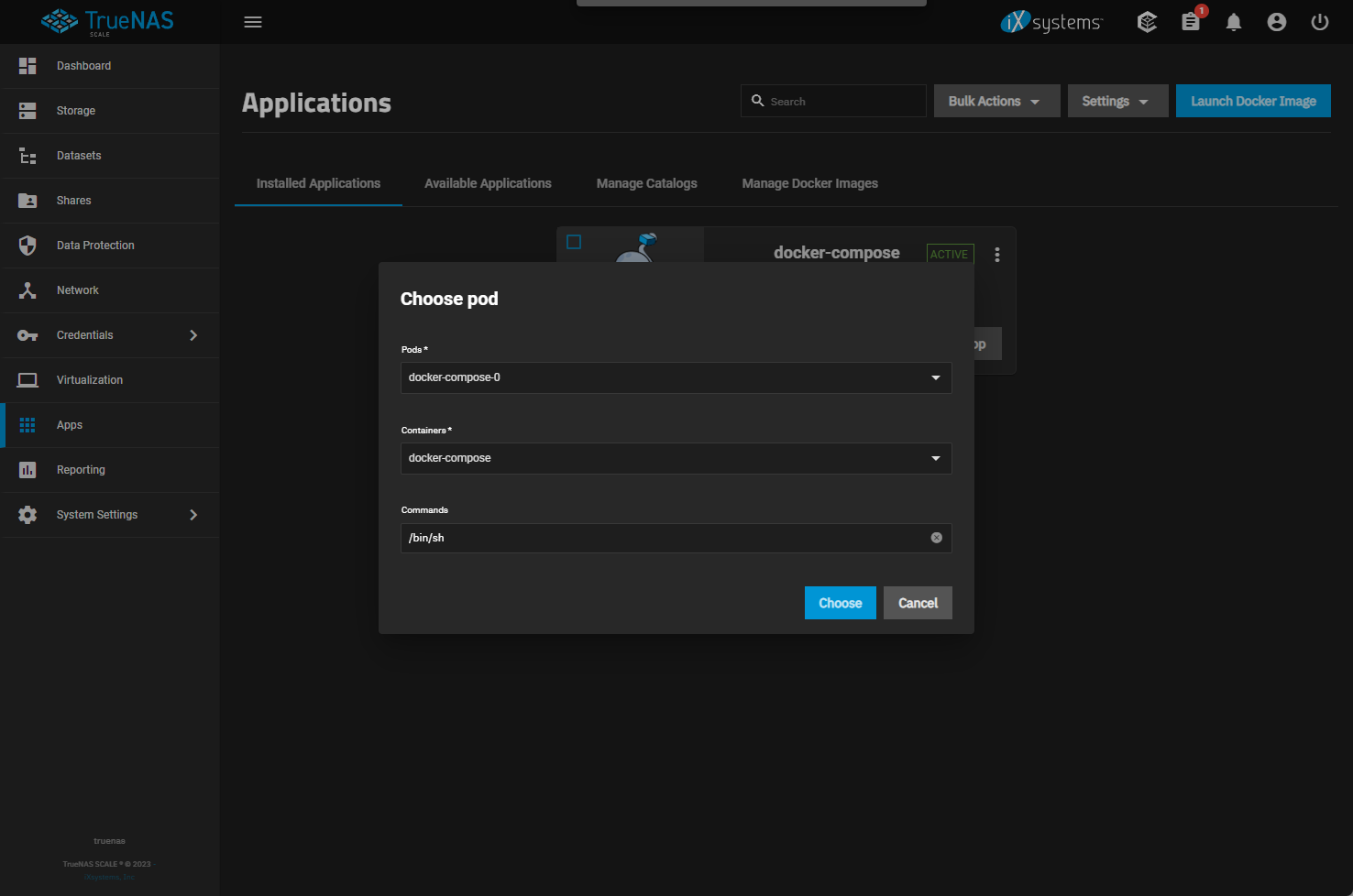Clear the Commands field with the X icon
This screenshot has width=1353, height=896.
pos(936,538)
